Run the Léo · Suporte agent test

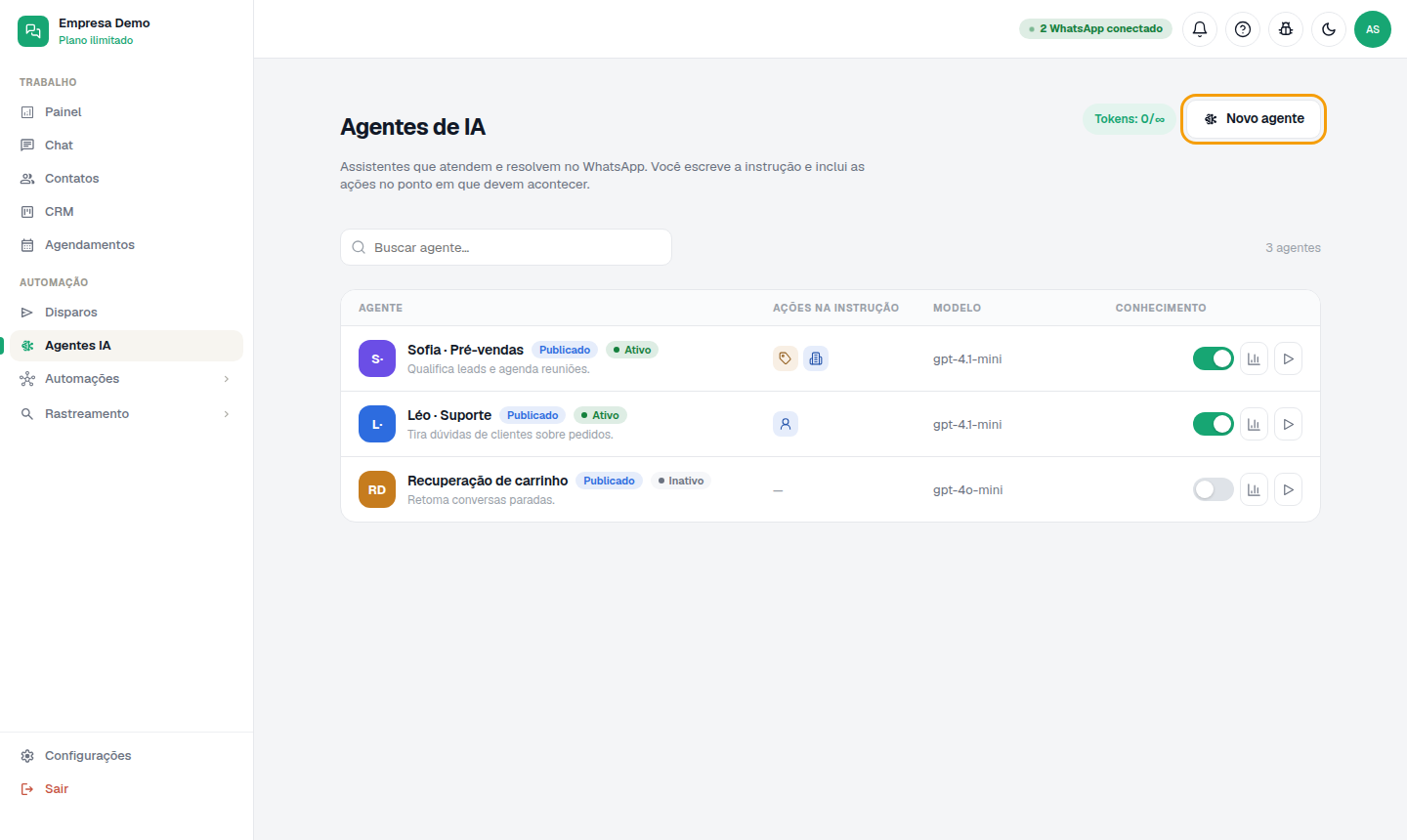coord(1289,424)
